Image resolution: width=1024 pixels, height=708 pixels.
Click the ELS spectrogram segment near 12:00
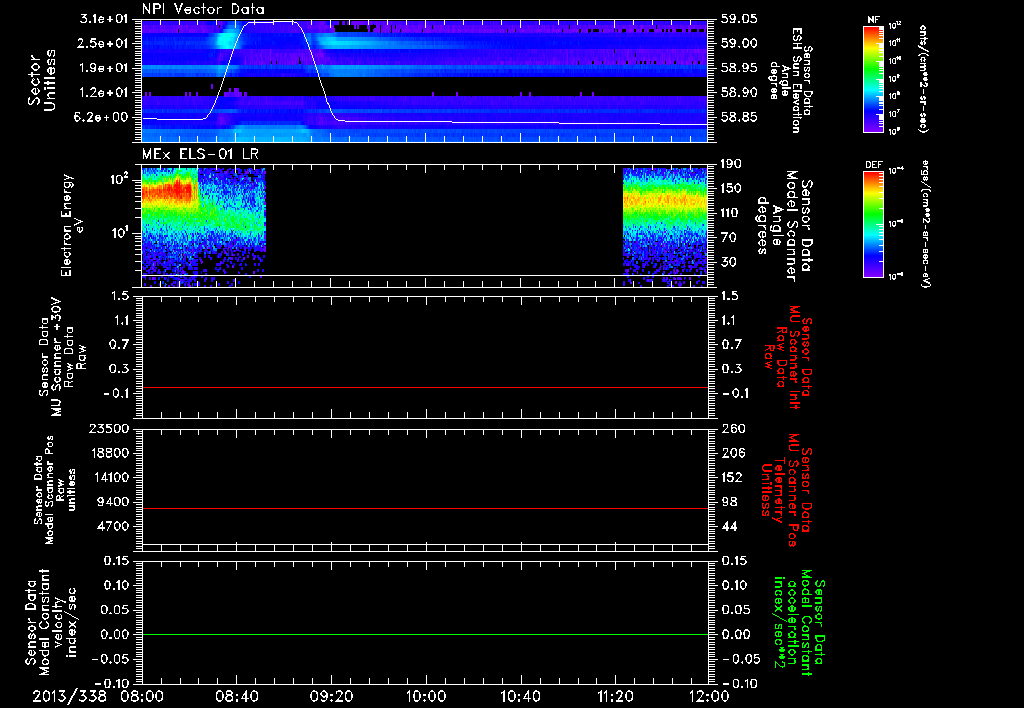[665, 225]
